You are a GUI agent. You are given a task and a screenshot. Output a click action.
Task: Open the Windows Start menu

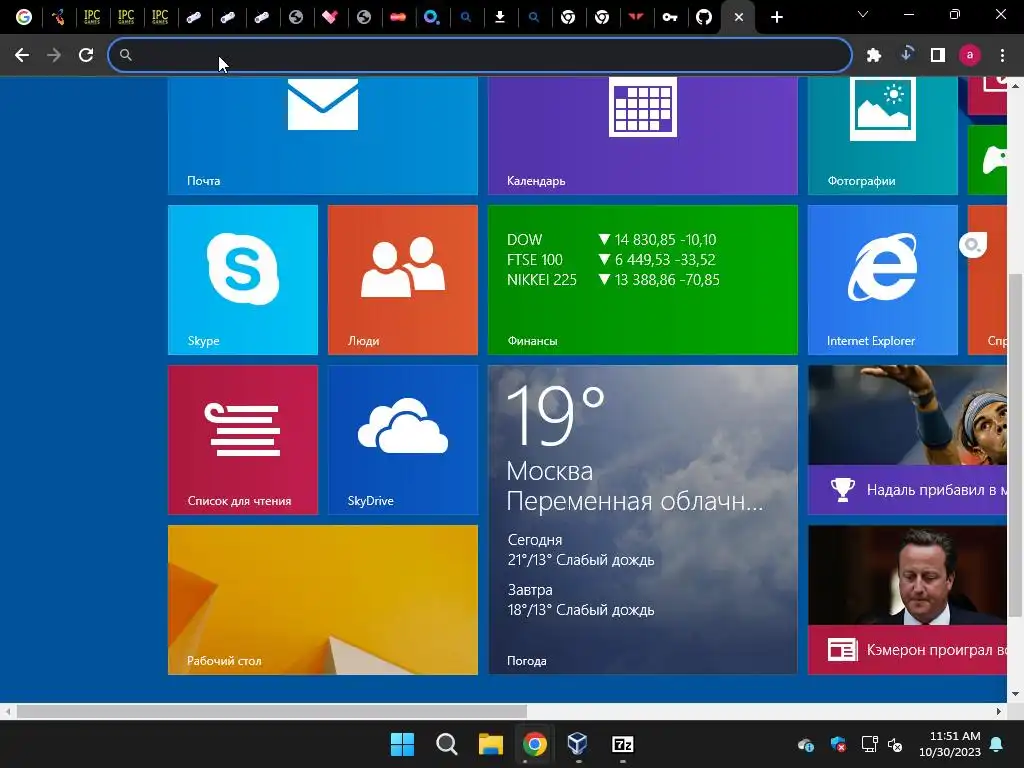point(402,744)
